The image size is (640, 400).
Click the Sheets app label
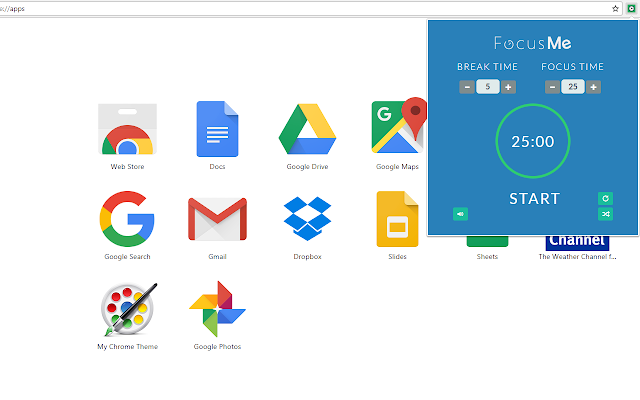(x=487, y=257)
